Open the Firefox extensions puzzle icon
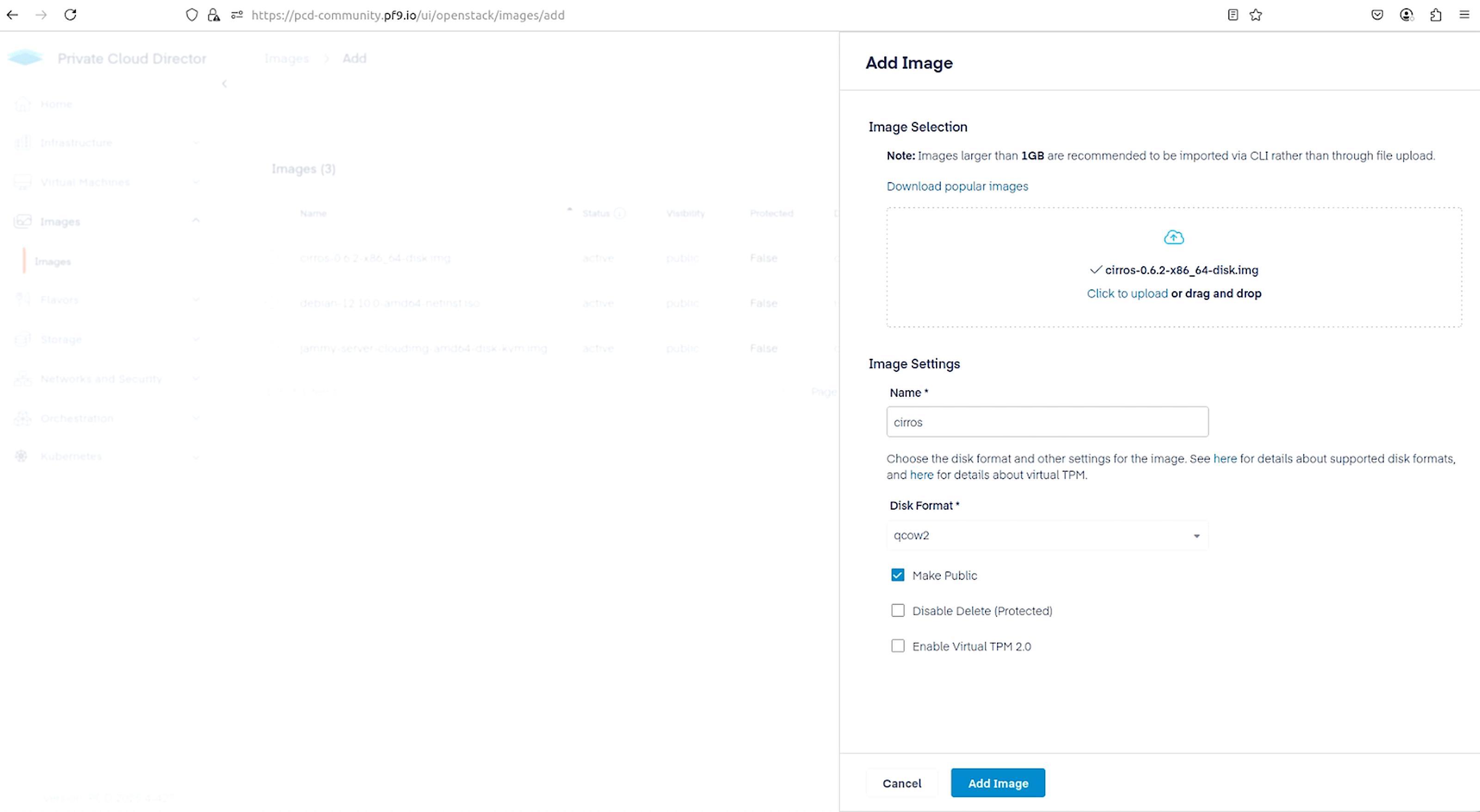The height and width of the screenshot is (812, 1480). click(x=1435, y=15)
